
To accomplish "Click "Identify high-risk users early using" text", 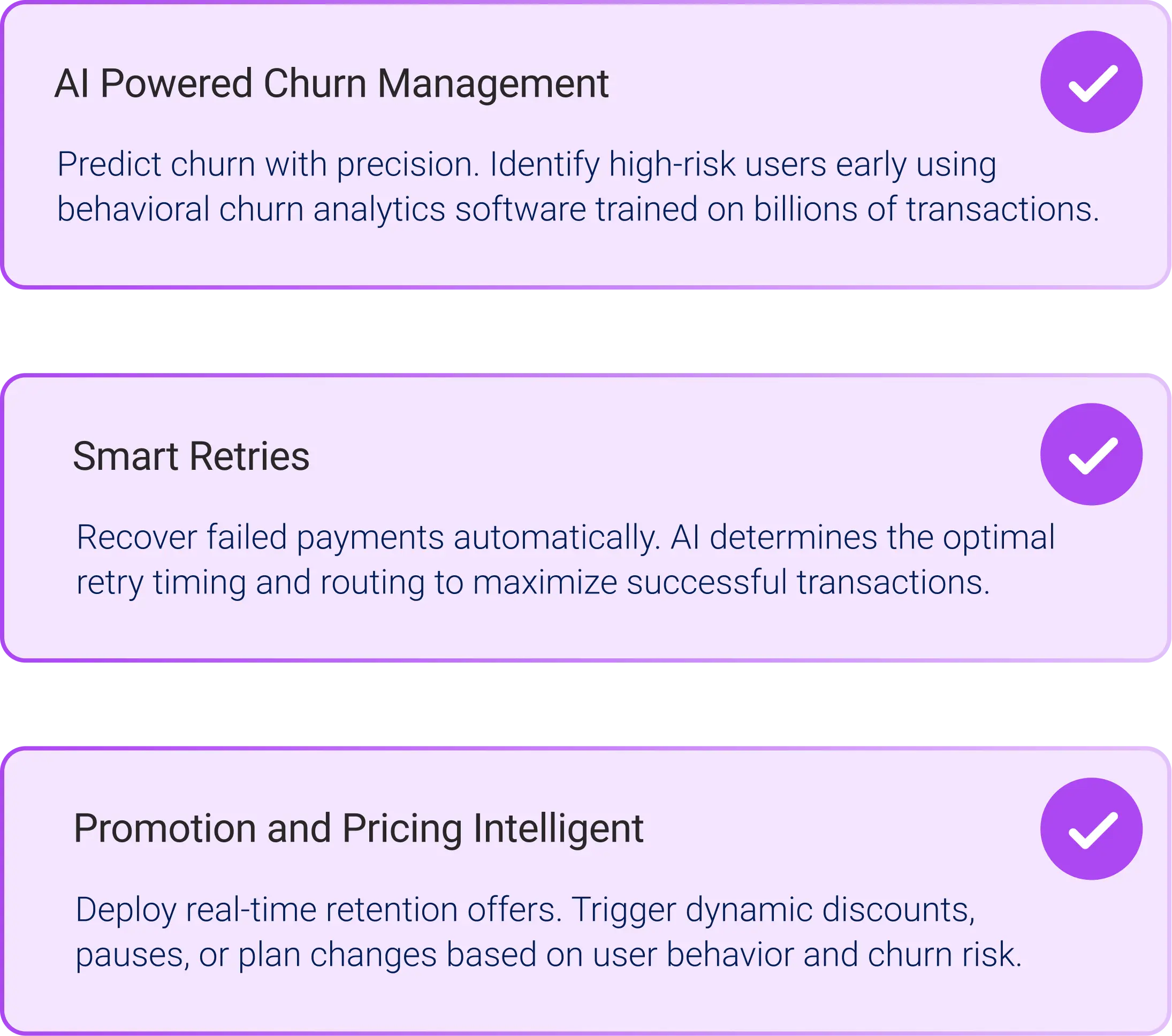I will [x=743, y=164].
